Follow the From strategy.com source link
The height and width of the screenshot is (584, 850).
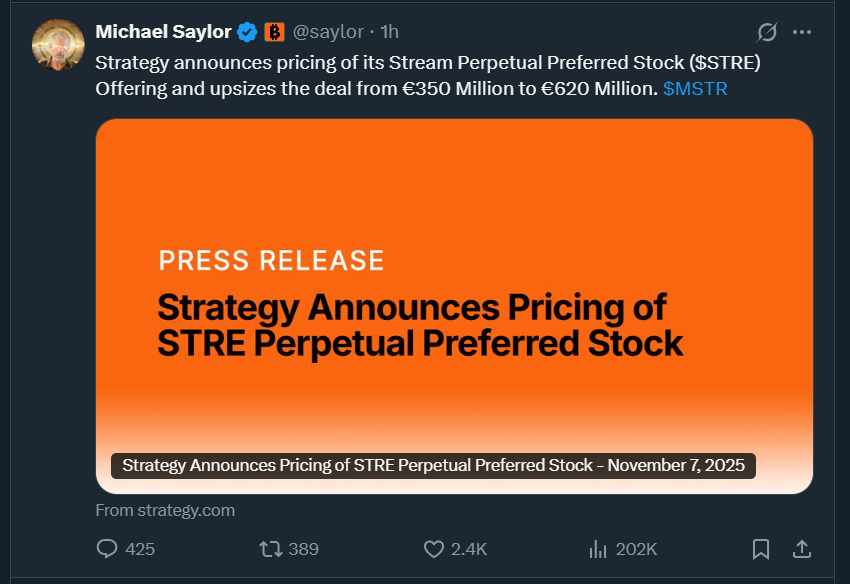tap(165, 510)
